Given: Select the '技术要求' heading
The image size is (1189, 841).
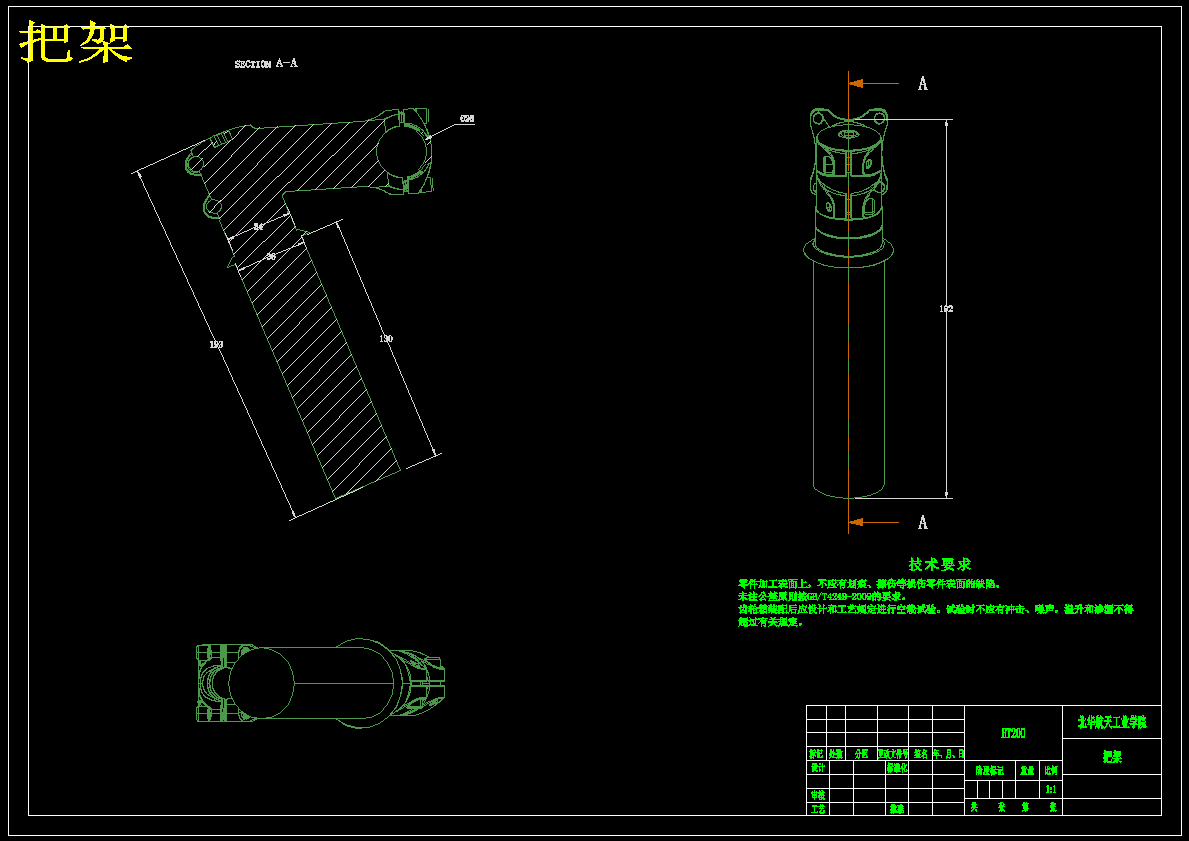Looking at the screenshot, I should 940,564.
